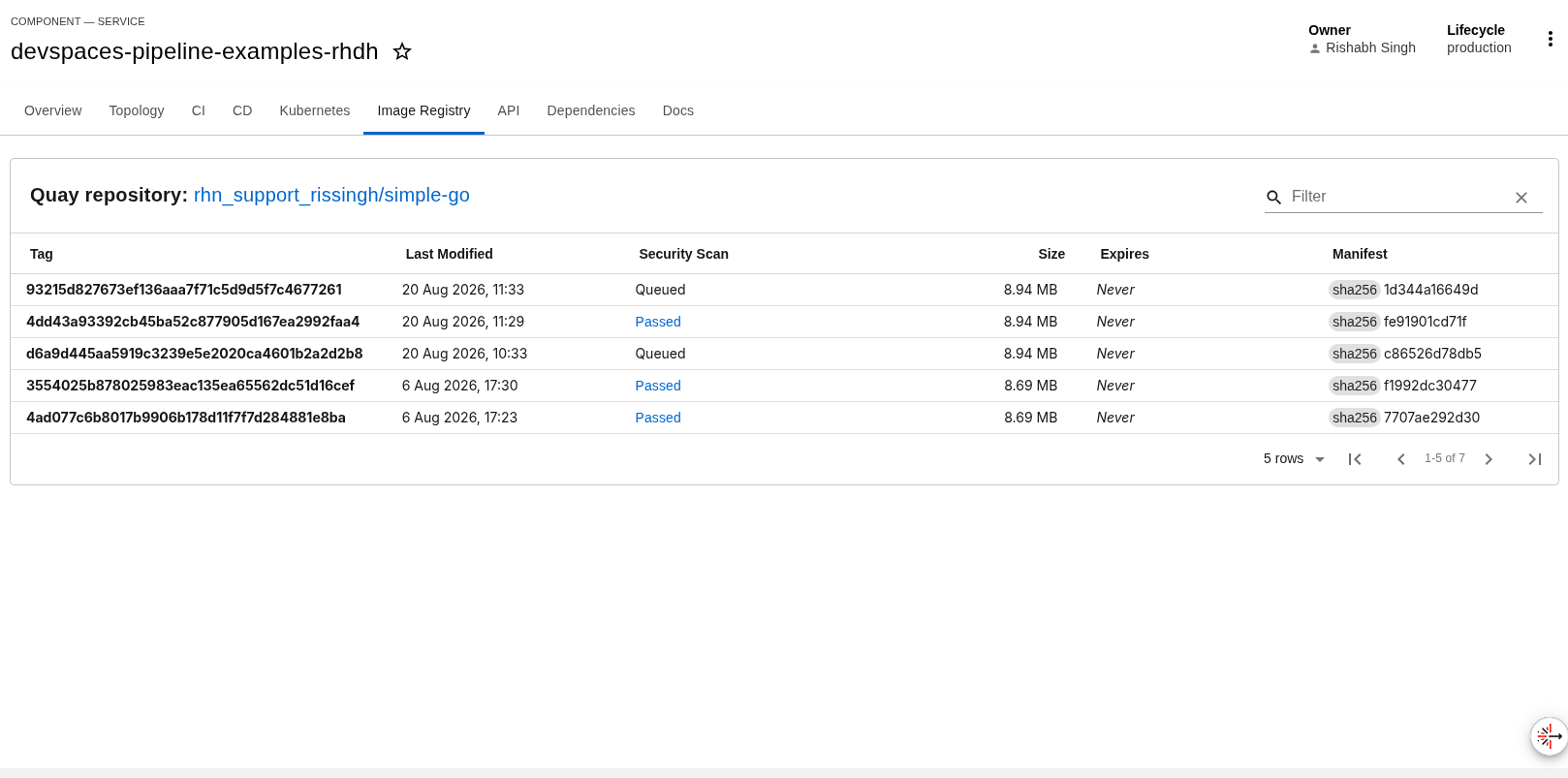Click the date 20 Aug 2026, 10:33
Screen dimensions: 1568x778
tap(465, 354)
